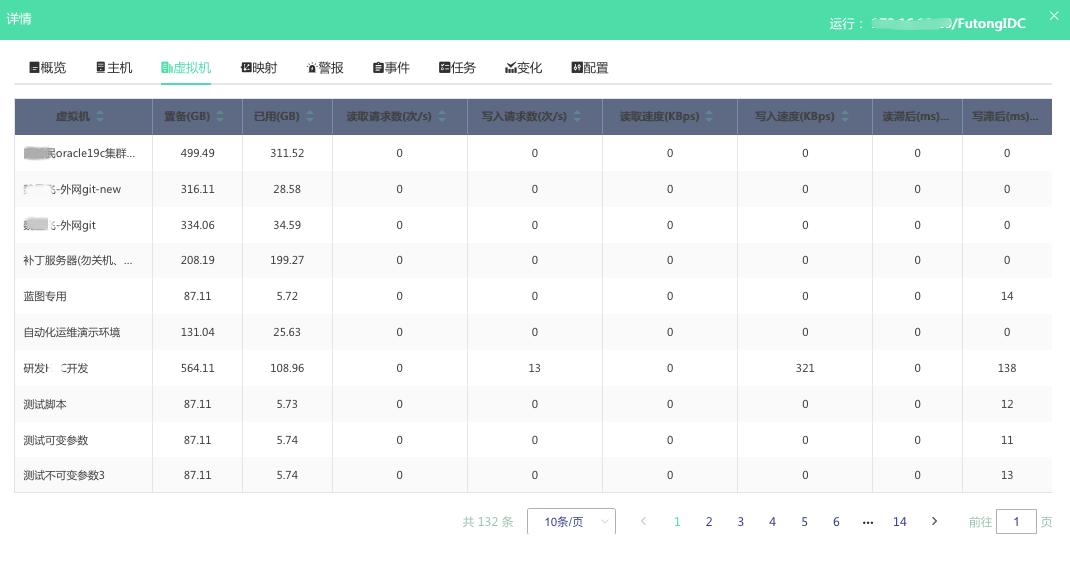This screenshot has width=1070, height=562.
Task: Sort by 置备(GB) column sort arrows
Action: pos(220,117)
